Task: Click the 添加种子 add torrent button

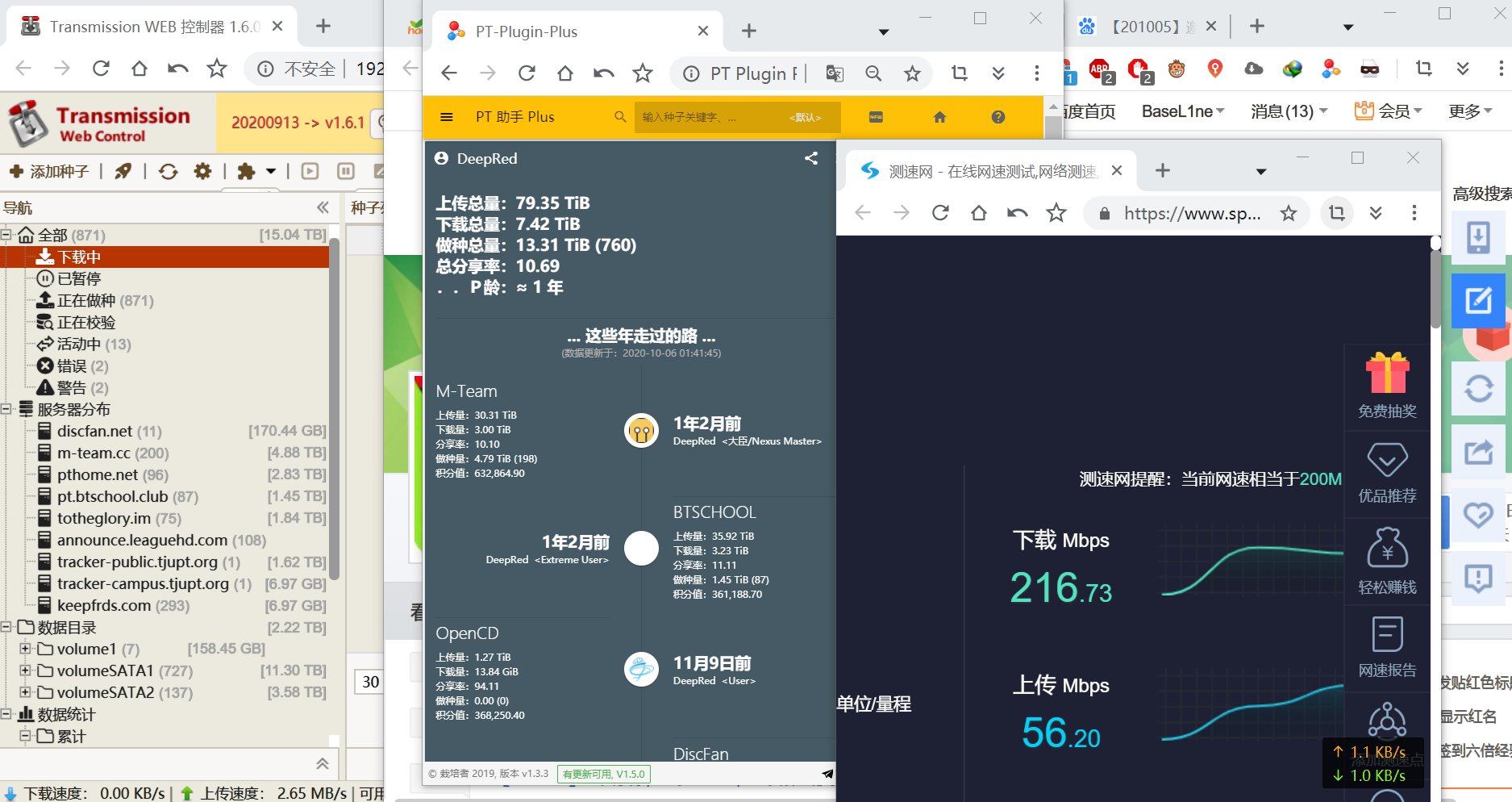Action: tap(48, 171)
